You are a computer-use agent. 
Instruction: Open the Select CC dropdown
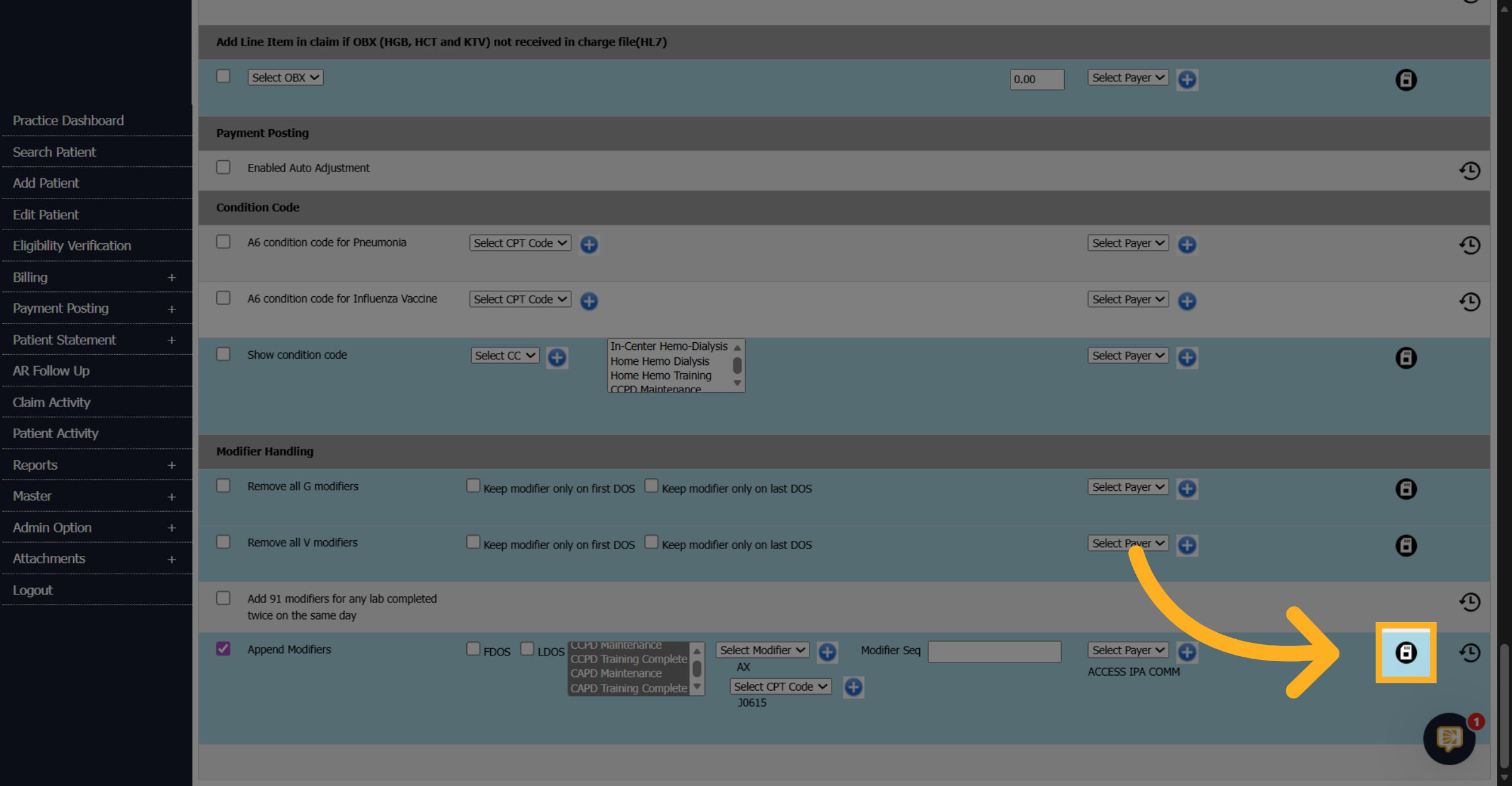point(505,355)
